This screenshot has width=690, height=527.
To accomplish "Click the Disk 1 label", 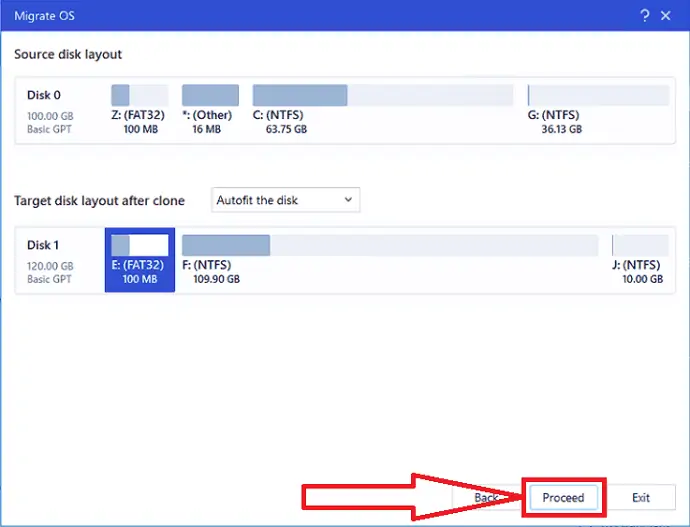I will tap(43, 245).
